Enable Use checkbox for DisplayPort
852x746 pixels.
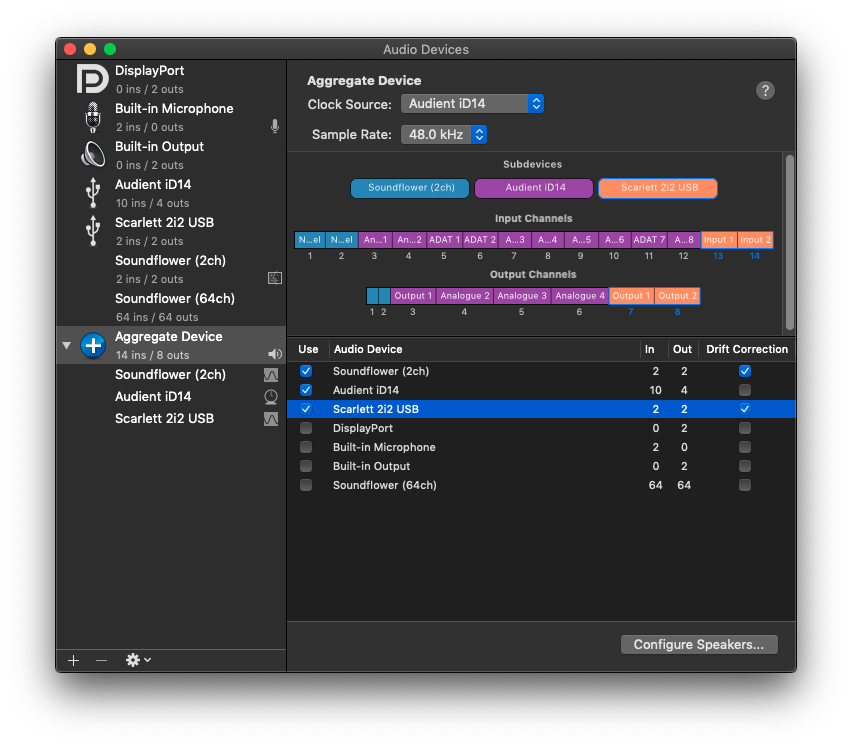tap(306, 428)
